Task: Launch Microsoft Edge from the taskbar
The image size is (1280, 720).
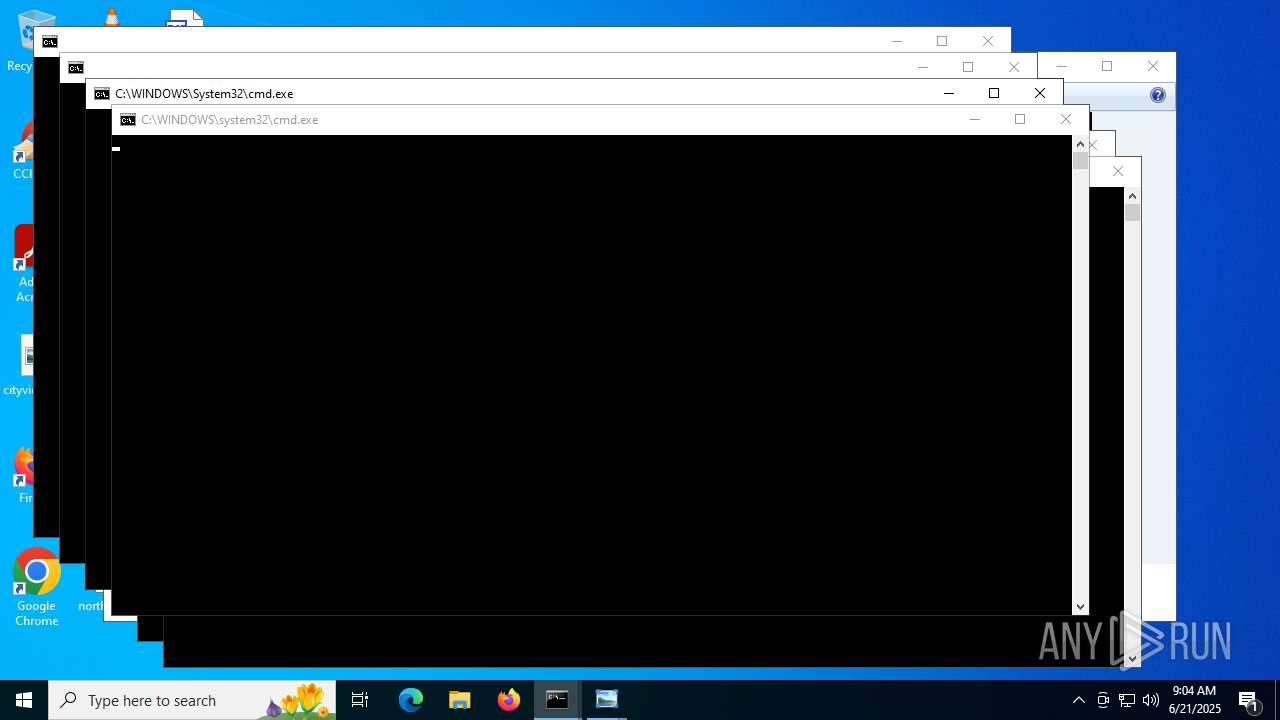Action: tap(411, 700)
